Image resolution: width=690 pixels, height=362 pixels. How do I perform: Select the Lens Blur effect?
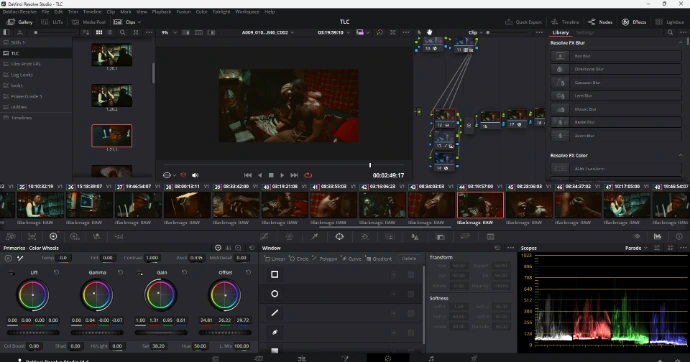click(x=616, y=96)
